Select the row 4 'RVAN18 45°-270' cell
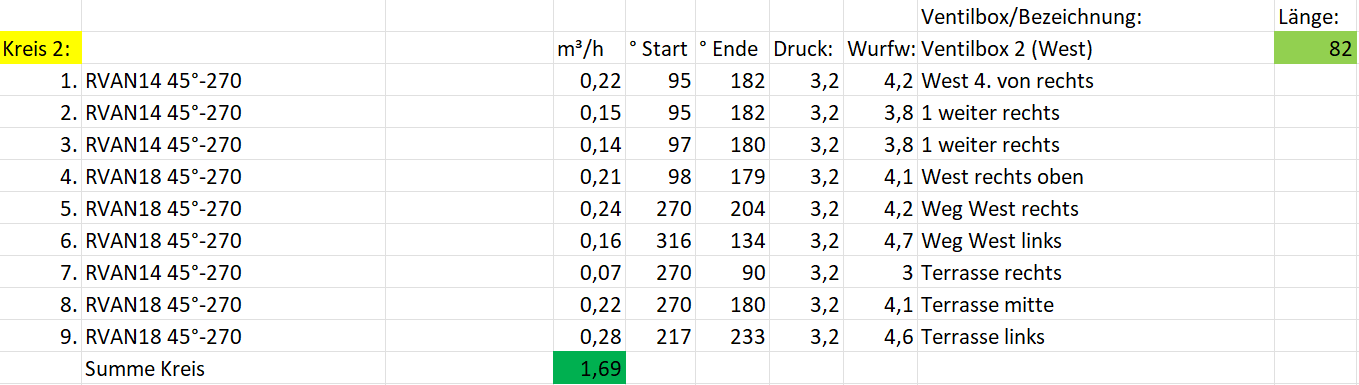 tap(233, 176)
